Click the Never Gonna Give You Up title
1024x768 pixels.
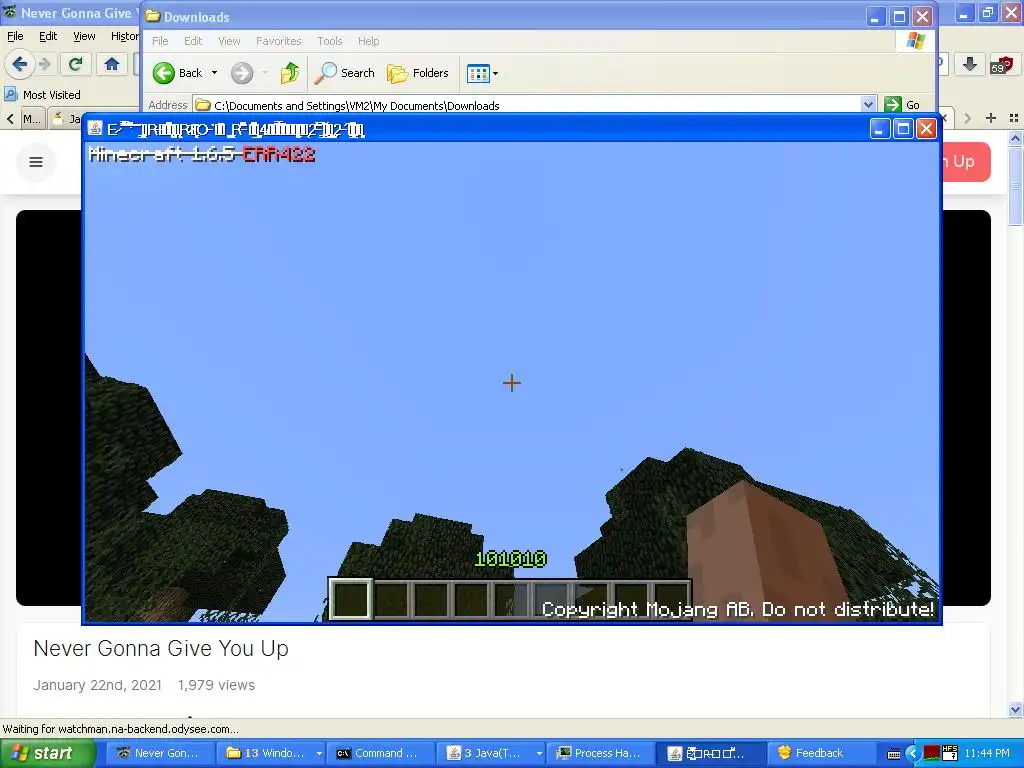tap(161, 648)
